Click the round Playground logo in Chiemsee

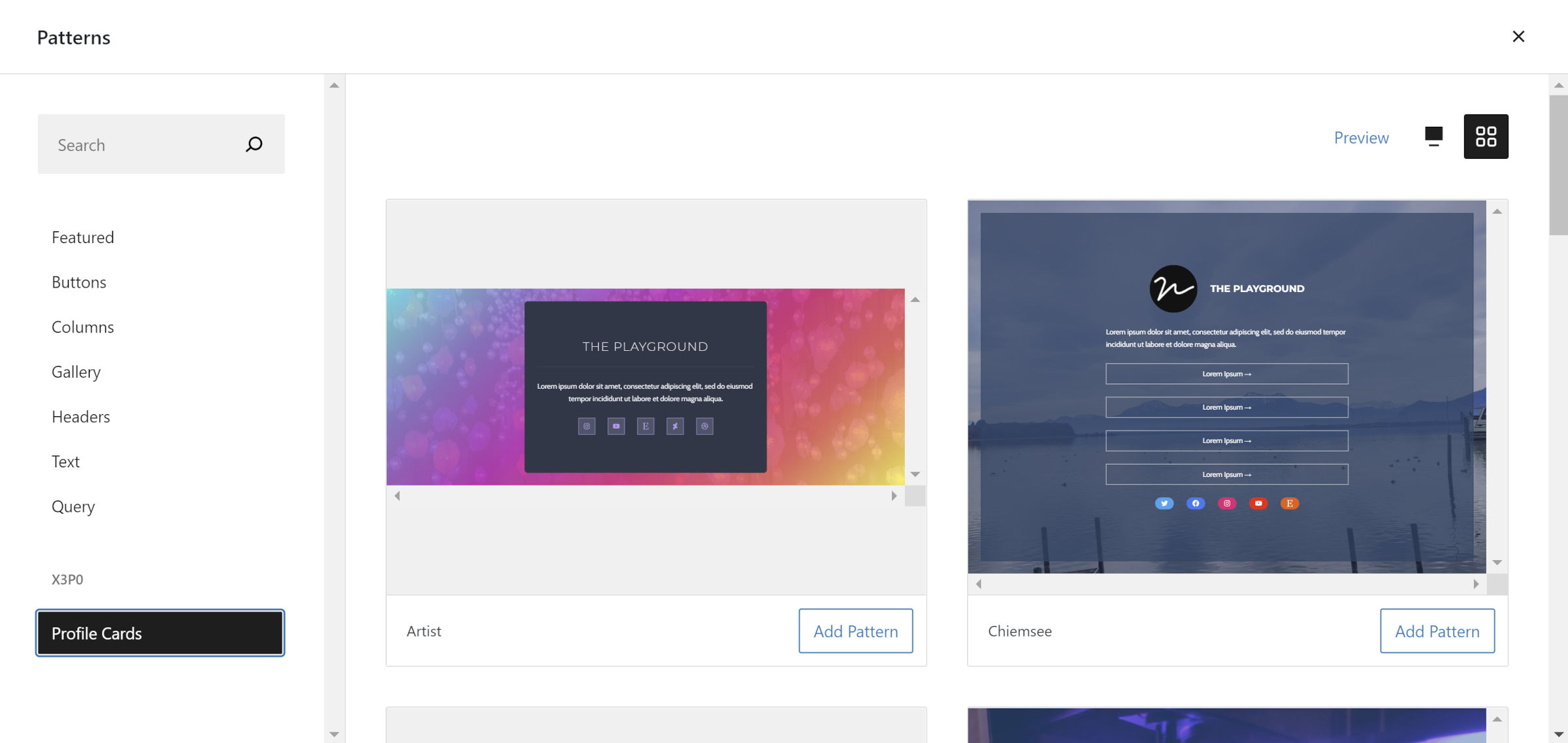(1173, 288)
